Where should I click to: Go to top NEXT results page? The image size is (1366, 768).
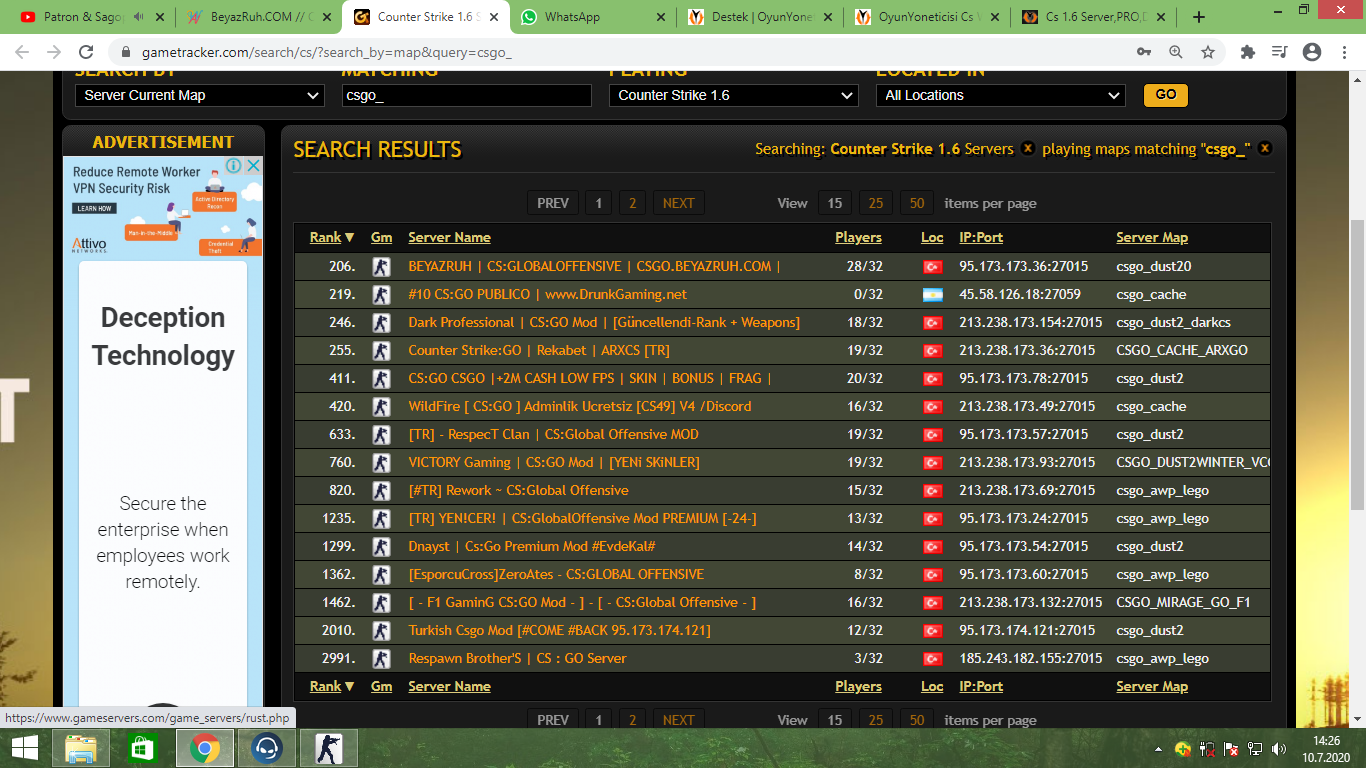click(x=678, y=203)
